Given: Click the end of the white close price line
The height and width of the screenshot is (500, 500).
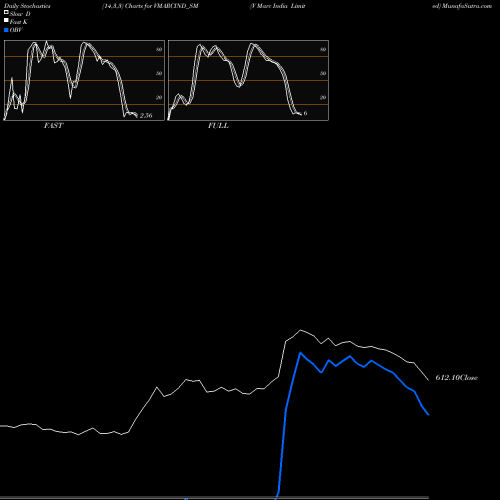Looking at the screenshot, I should (x=428, y=380).
